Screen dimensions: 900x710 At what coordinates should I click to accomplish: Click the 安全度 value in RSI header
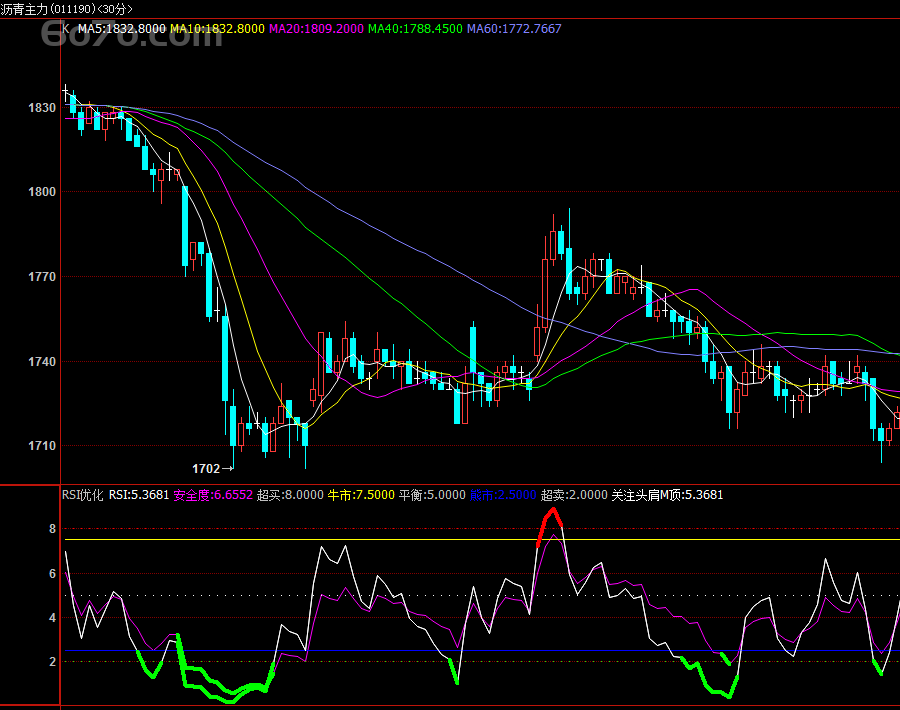click(212, 495)
